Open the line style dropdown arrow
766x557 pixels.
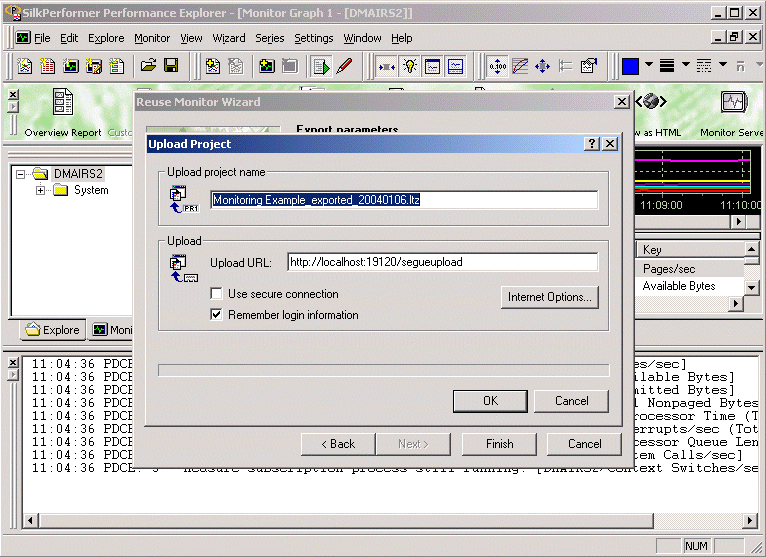click(x=723, y=64)
